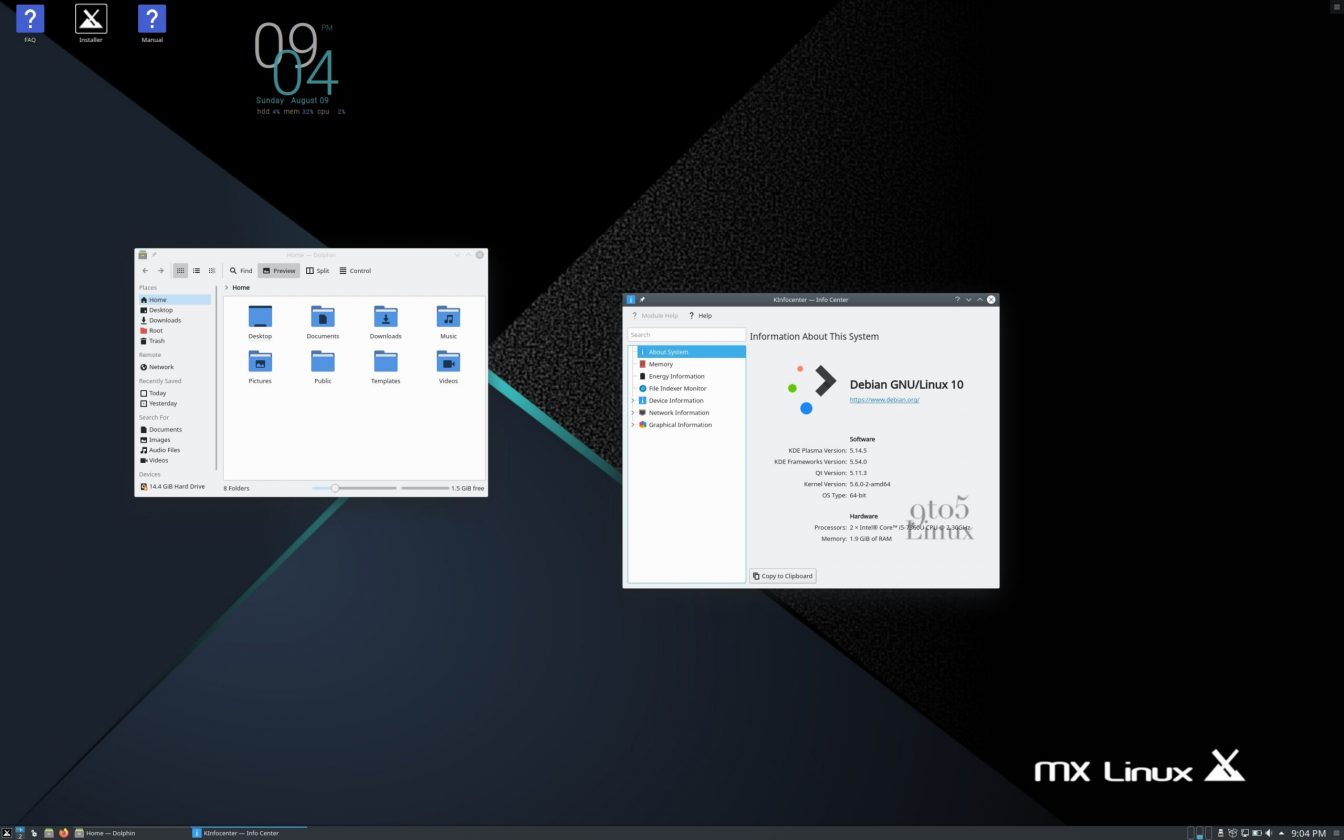Open Split view in Dolphin
The height and width of the screenshot is (840, 1344).
(x=317, y=270)
